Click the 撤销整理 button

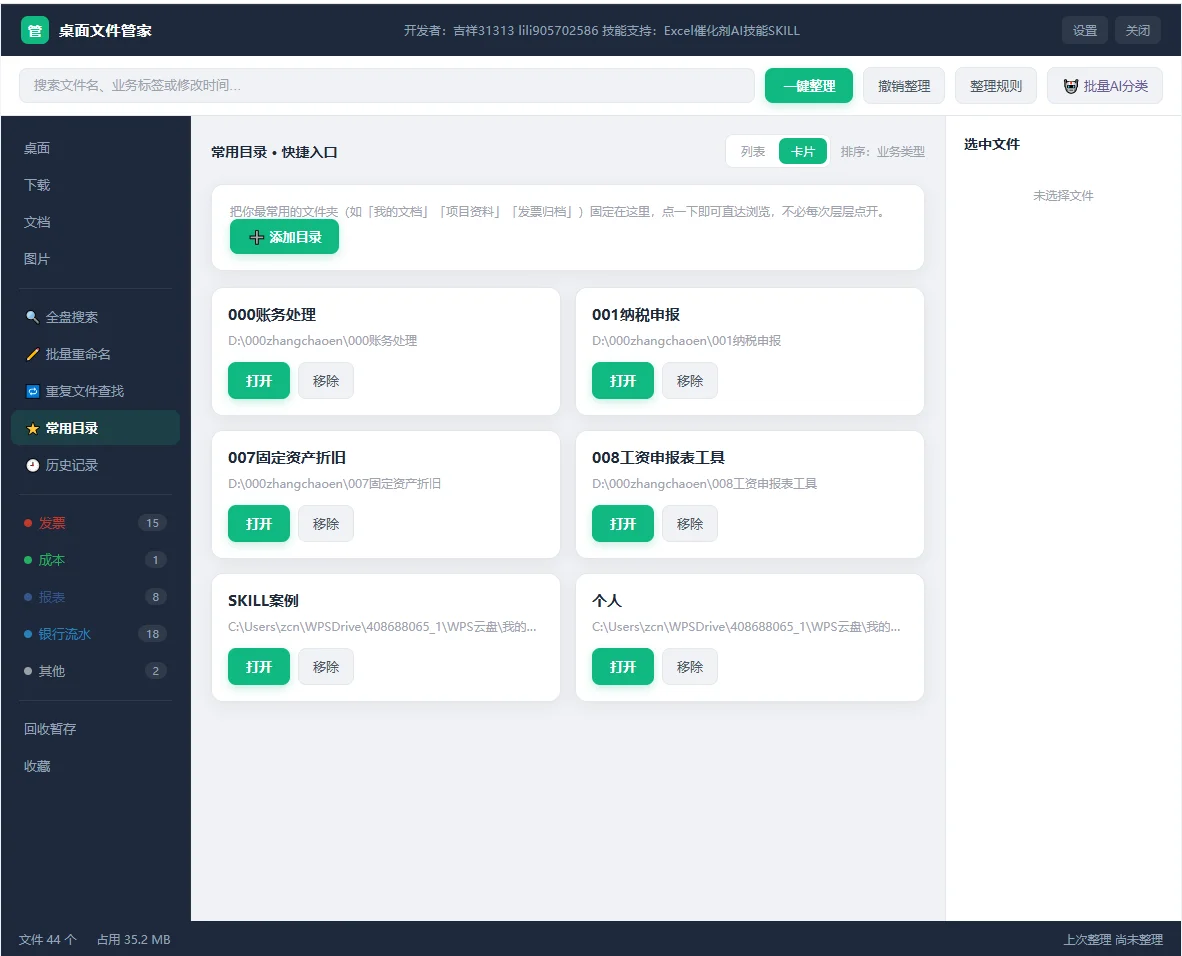pos(904,86)
